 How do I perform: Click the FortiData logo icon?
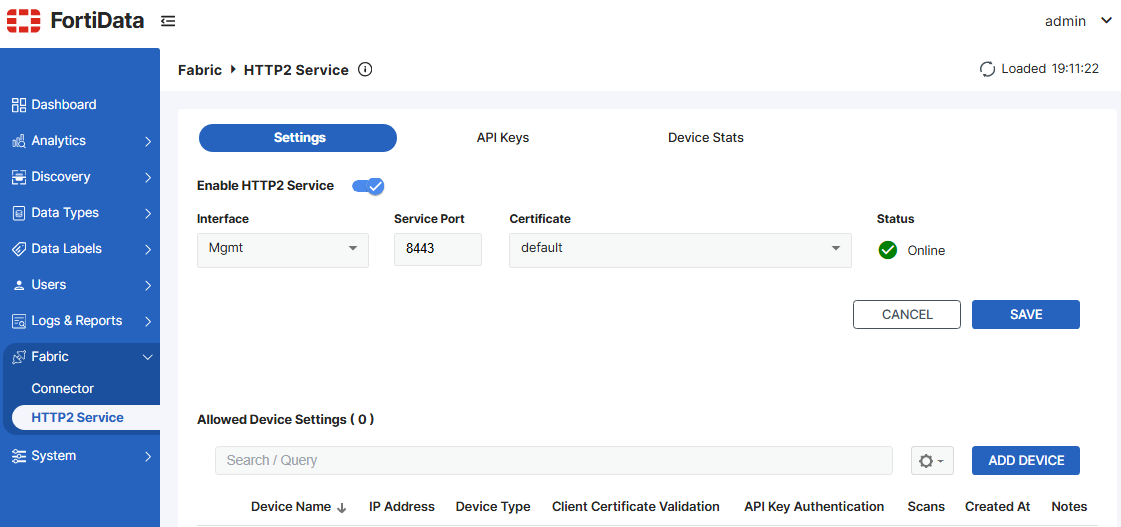pyautogui.click(x=24, y=21)
